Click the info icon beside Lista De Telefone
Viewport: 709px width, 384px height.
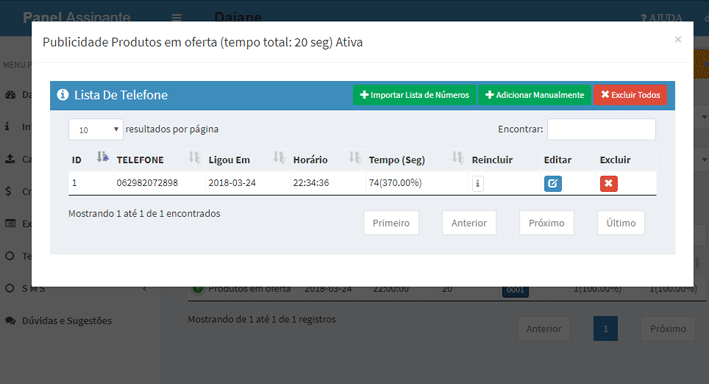click(62, 95)
